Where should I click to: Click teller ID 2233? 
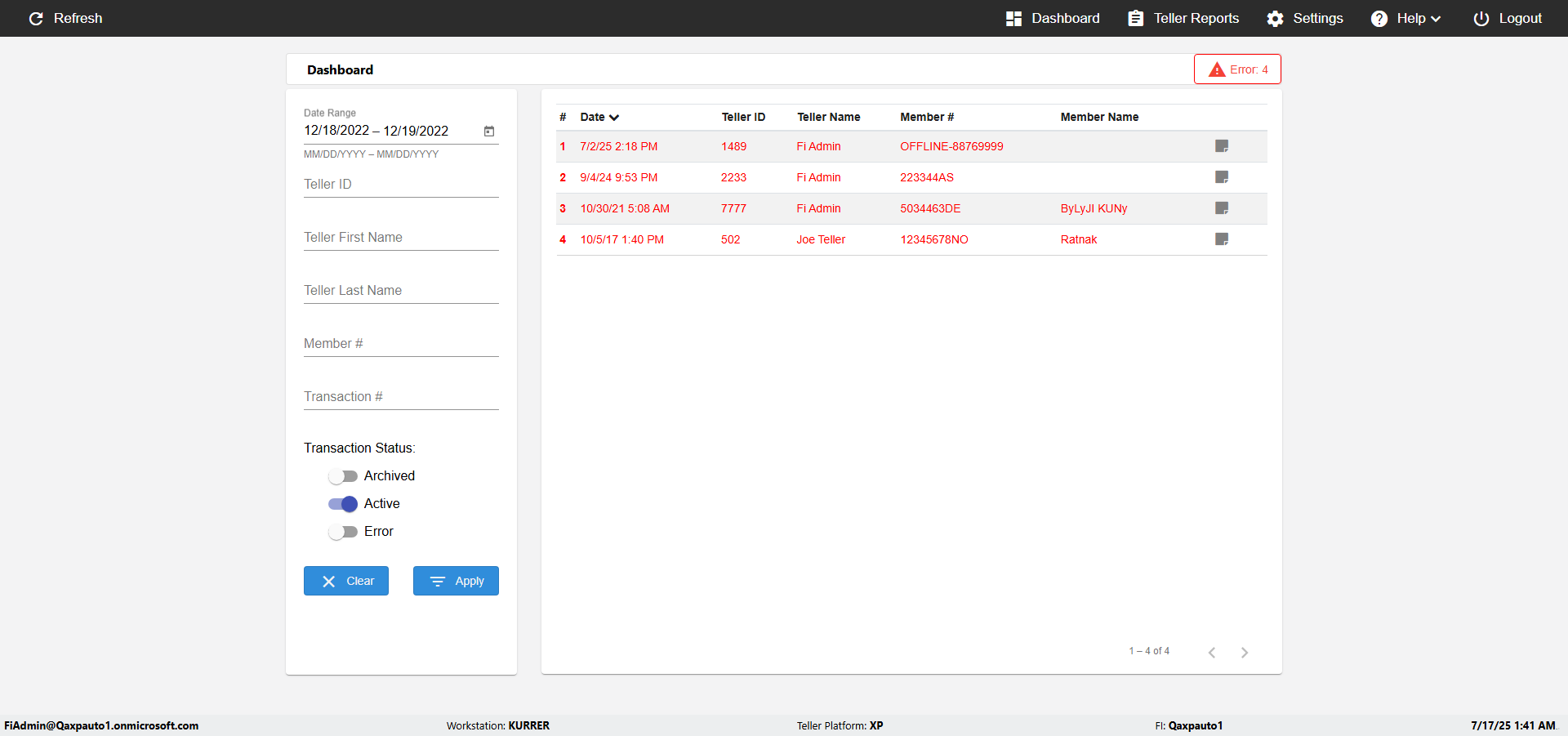click(x=733, y=177)
